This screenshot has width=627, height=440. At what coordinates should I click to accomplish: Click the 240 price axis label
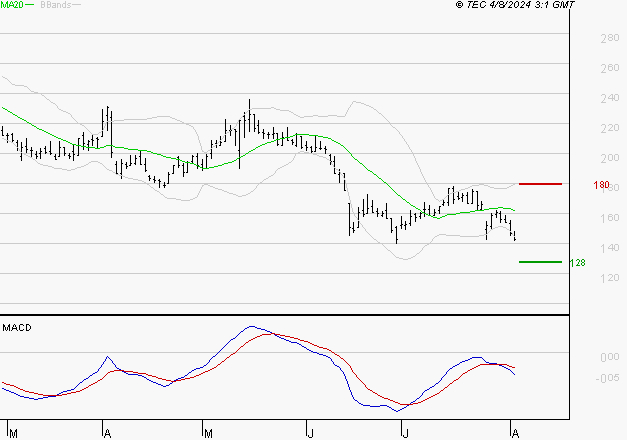point(610,98)
